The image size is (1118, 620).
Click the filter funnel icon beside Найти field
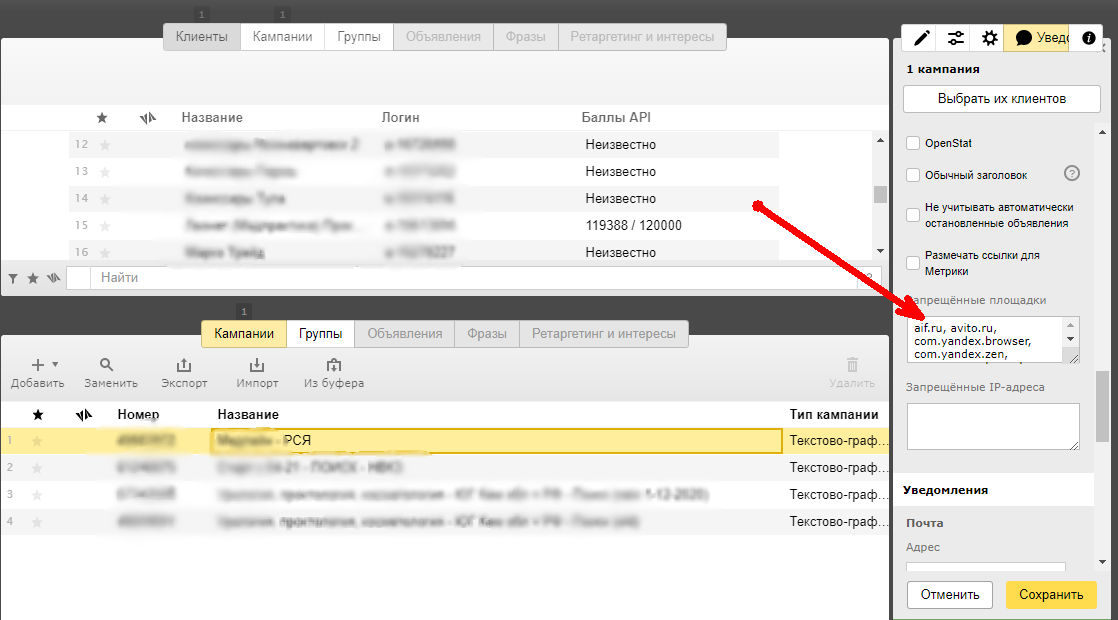tap(13, 279)
